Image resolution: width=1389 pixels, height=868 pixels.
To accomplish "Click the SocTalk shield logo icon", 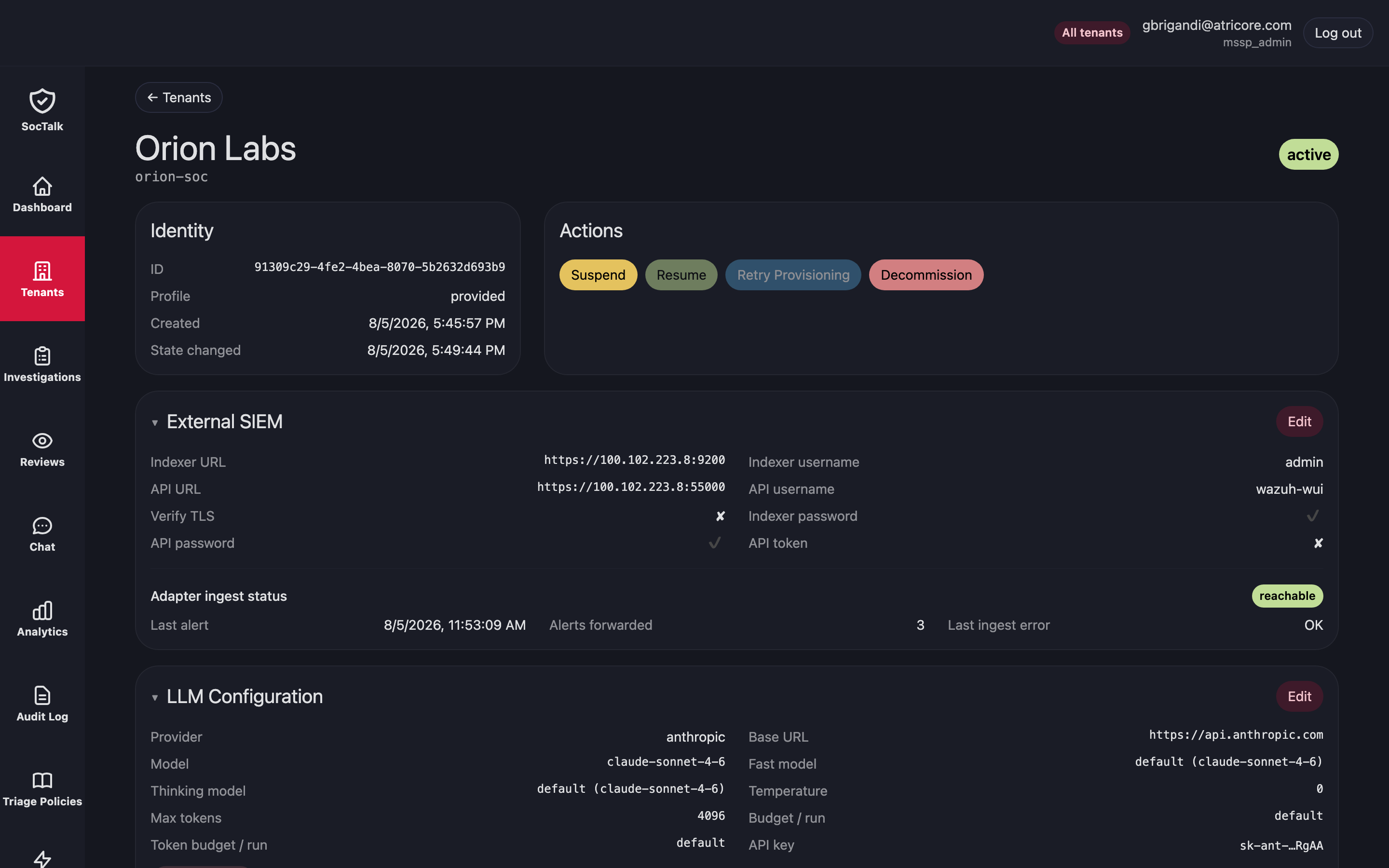I will click(42, 101).
